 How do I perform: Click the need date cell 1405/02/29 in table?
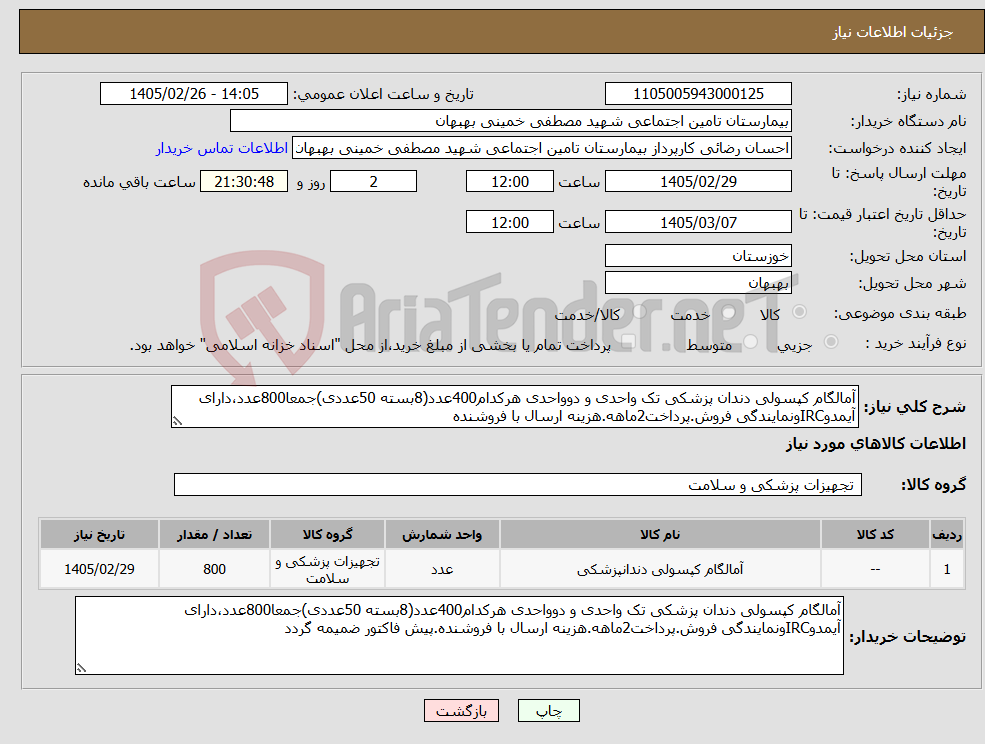99,569
